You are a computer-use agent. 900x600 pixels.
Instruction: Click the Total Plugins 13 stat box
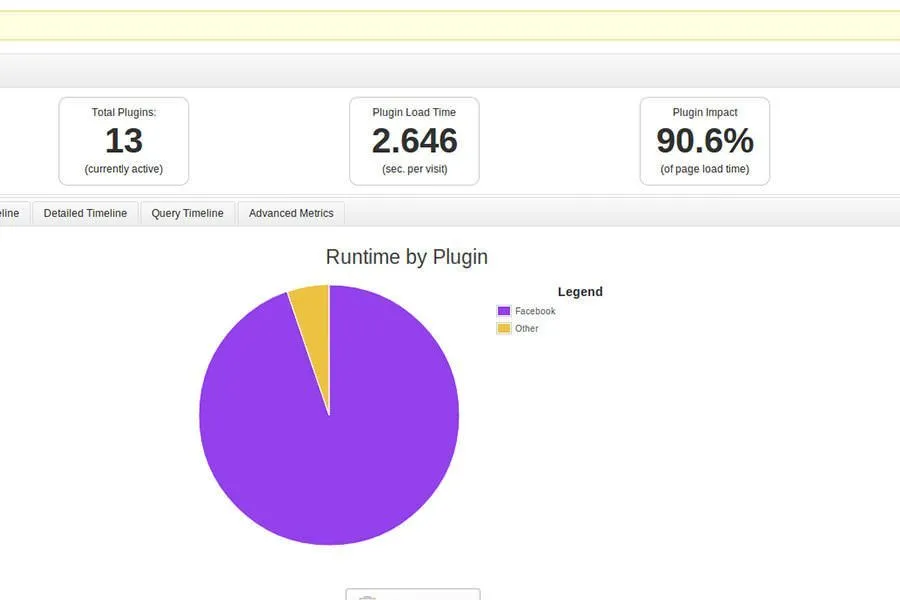(123, 141)
